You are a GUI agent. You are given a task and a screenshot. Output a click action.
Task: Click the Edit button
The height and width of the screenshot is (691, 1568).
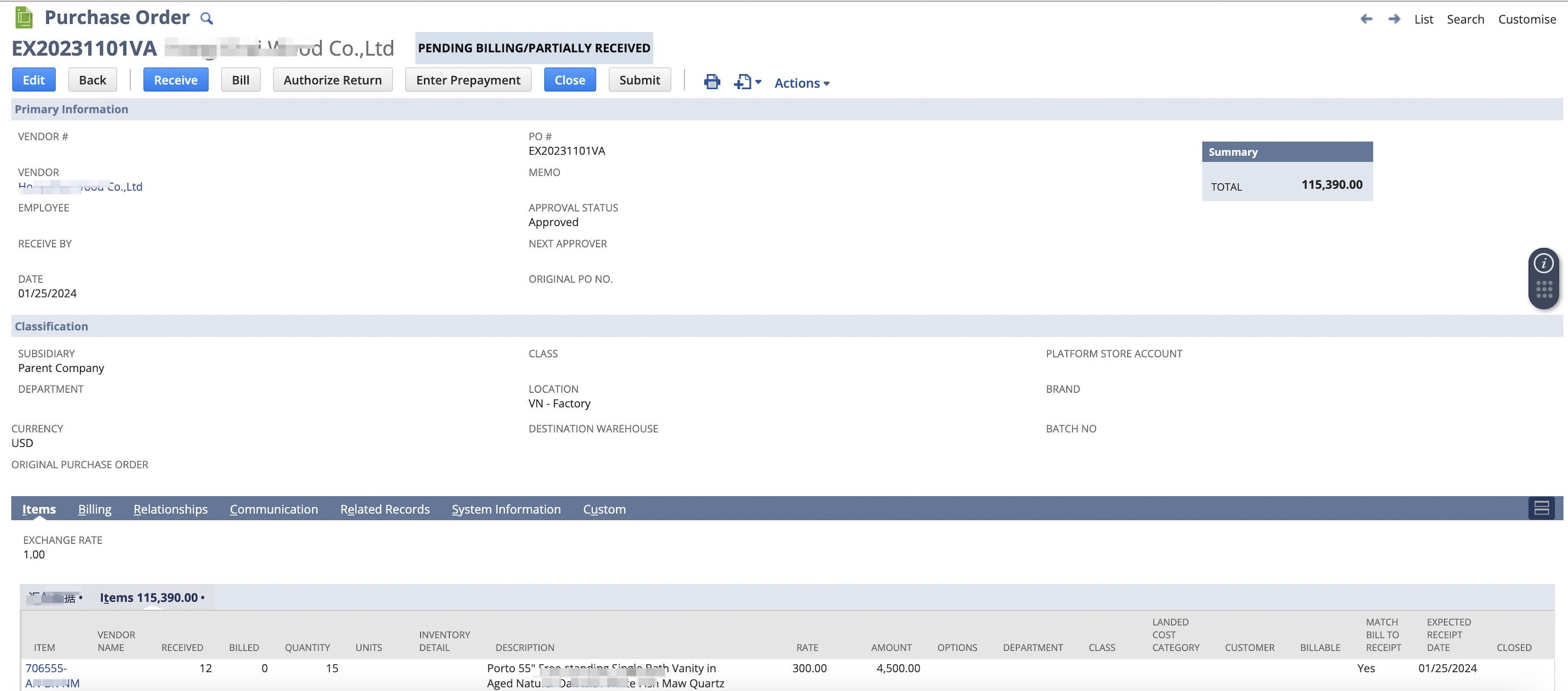coord(34,80)
